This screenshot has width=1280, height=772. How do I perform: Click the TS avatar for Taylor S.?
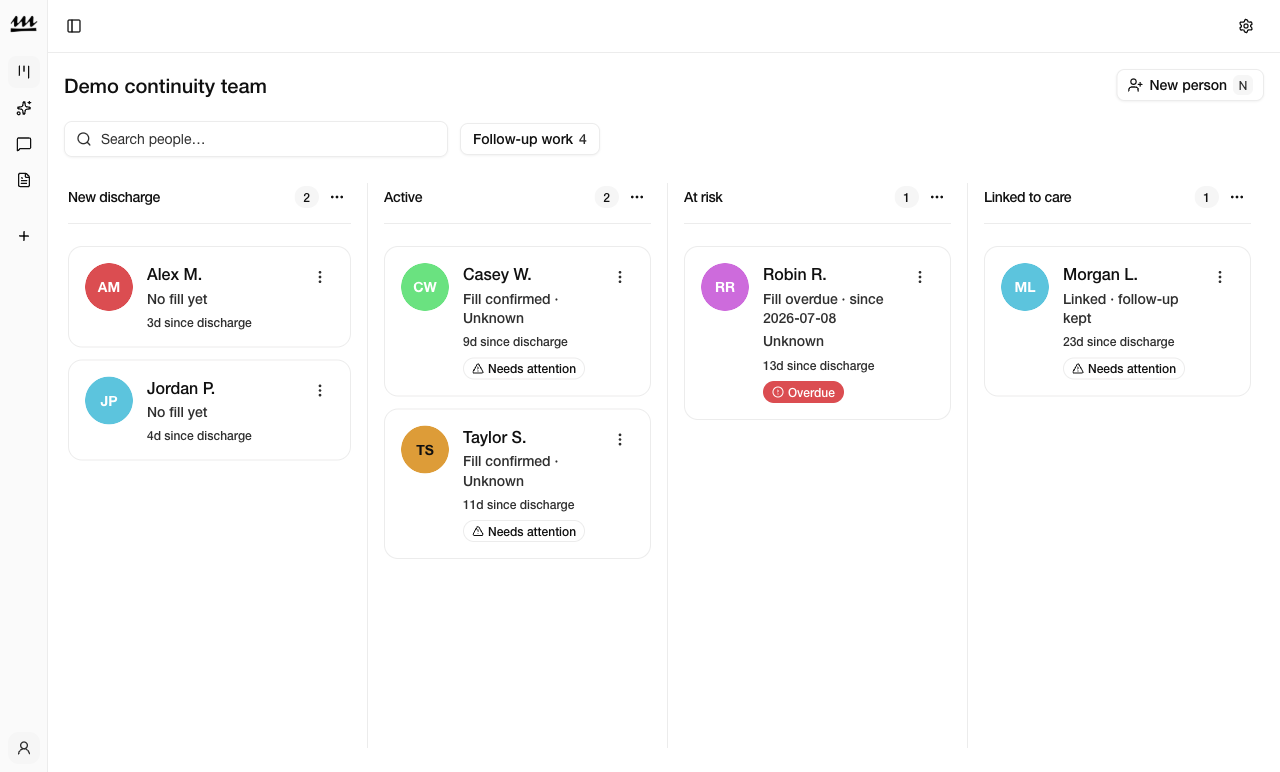click(x=425, y=450)
